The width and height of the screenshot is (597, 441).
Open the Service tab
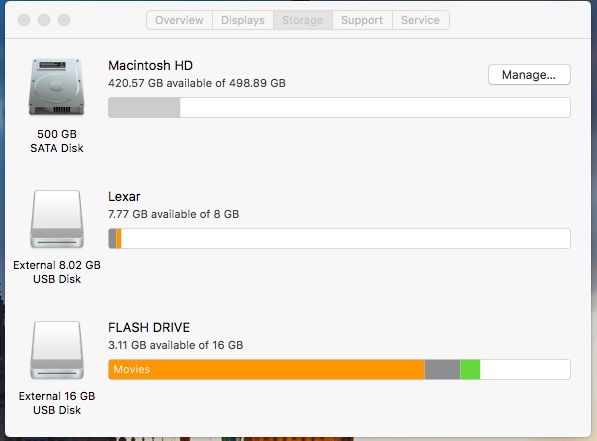click(421, 20)
